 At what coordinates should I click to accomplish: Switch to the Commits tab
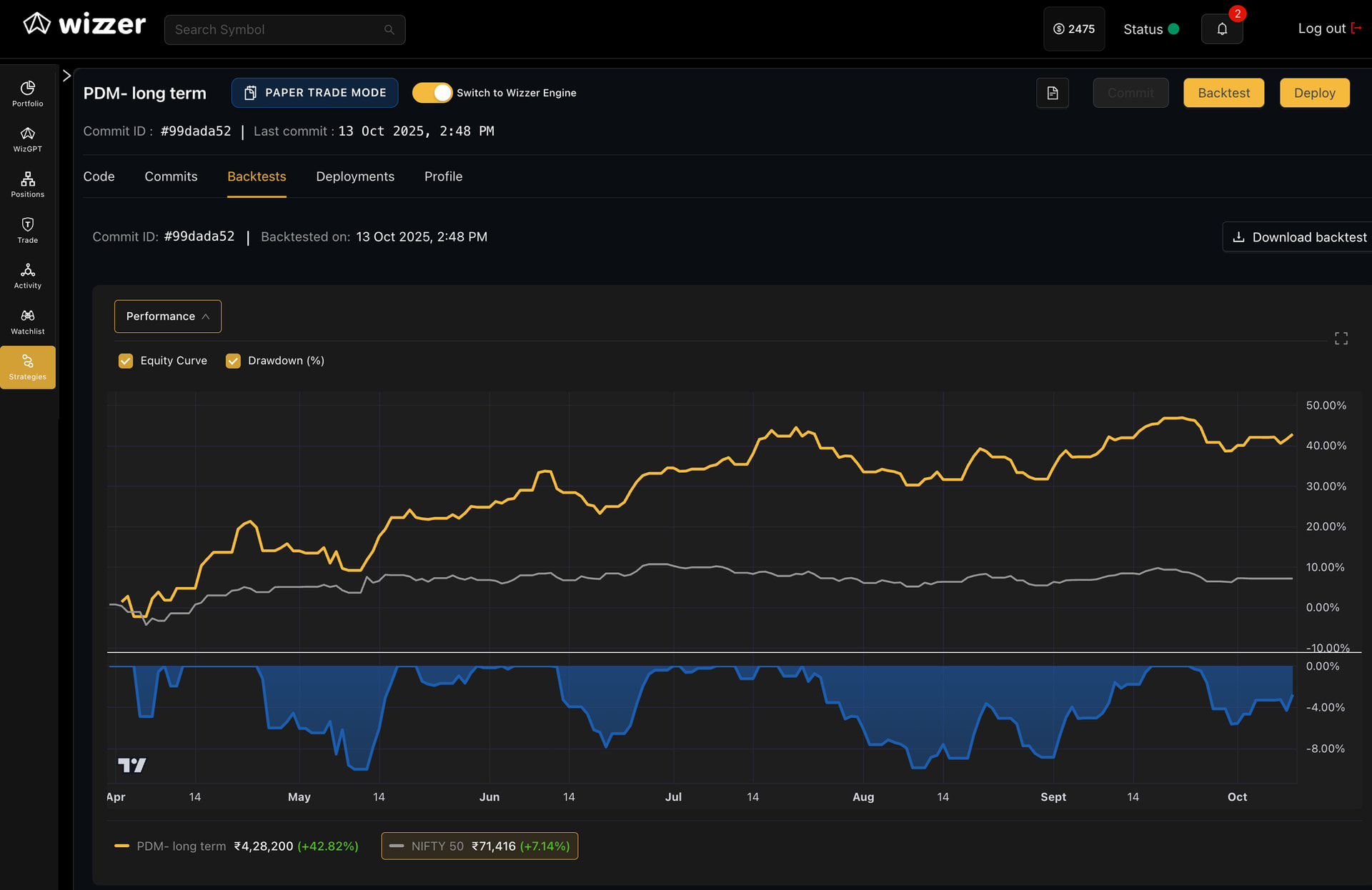tap(171, 176)
